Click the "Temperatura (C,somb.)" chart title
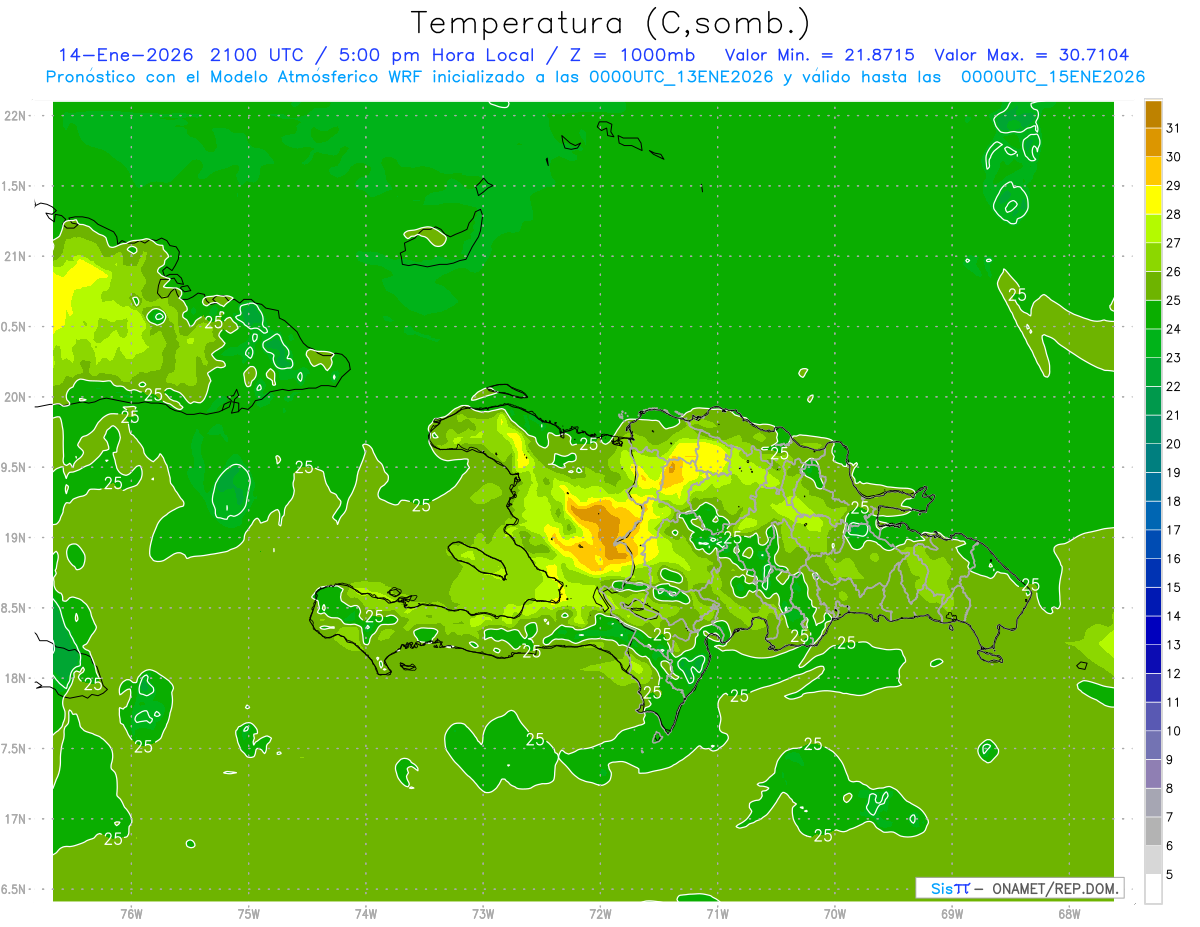The width and height of the screenshot is (1200, 927). pos(611,23)
